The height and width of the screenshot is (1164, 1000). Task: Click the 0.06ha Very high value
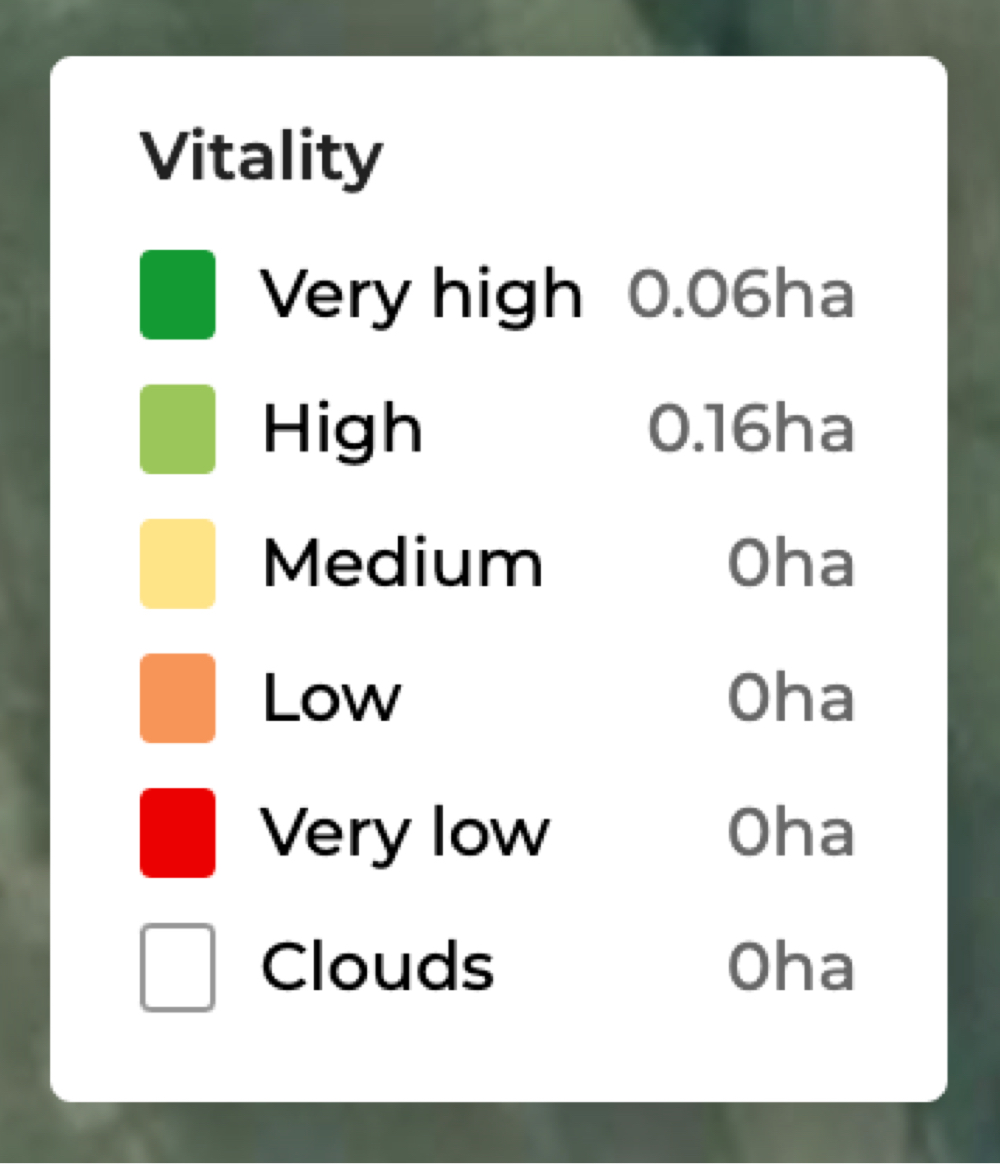[x=742, y=295]
